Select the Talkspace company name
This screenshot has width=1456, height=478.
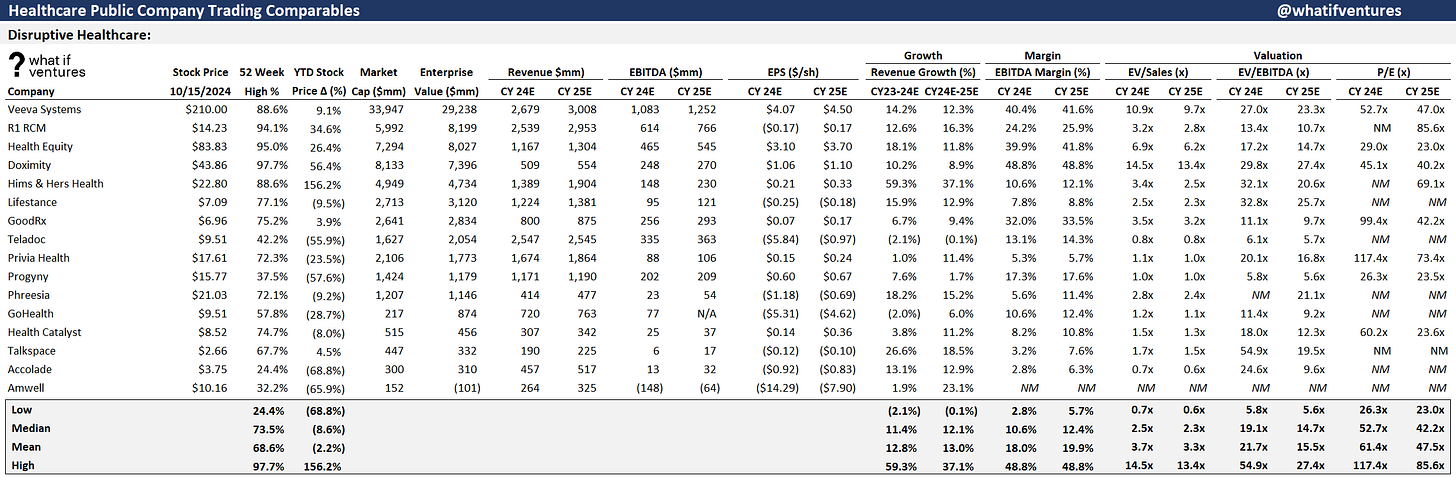click(x=33, y=352)
